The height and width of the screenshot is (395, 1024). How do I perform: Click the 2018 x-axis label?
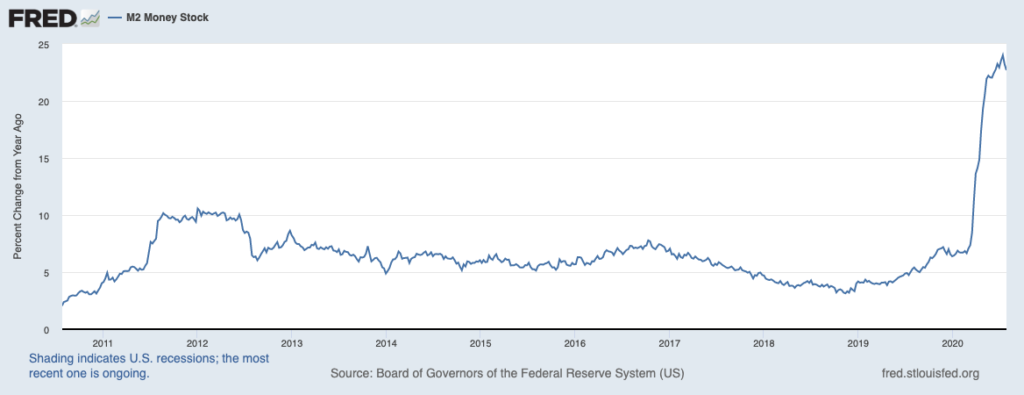point(763,342)
